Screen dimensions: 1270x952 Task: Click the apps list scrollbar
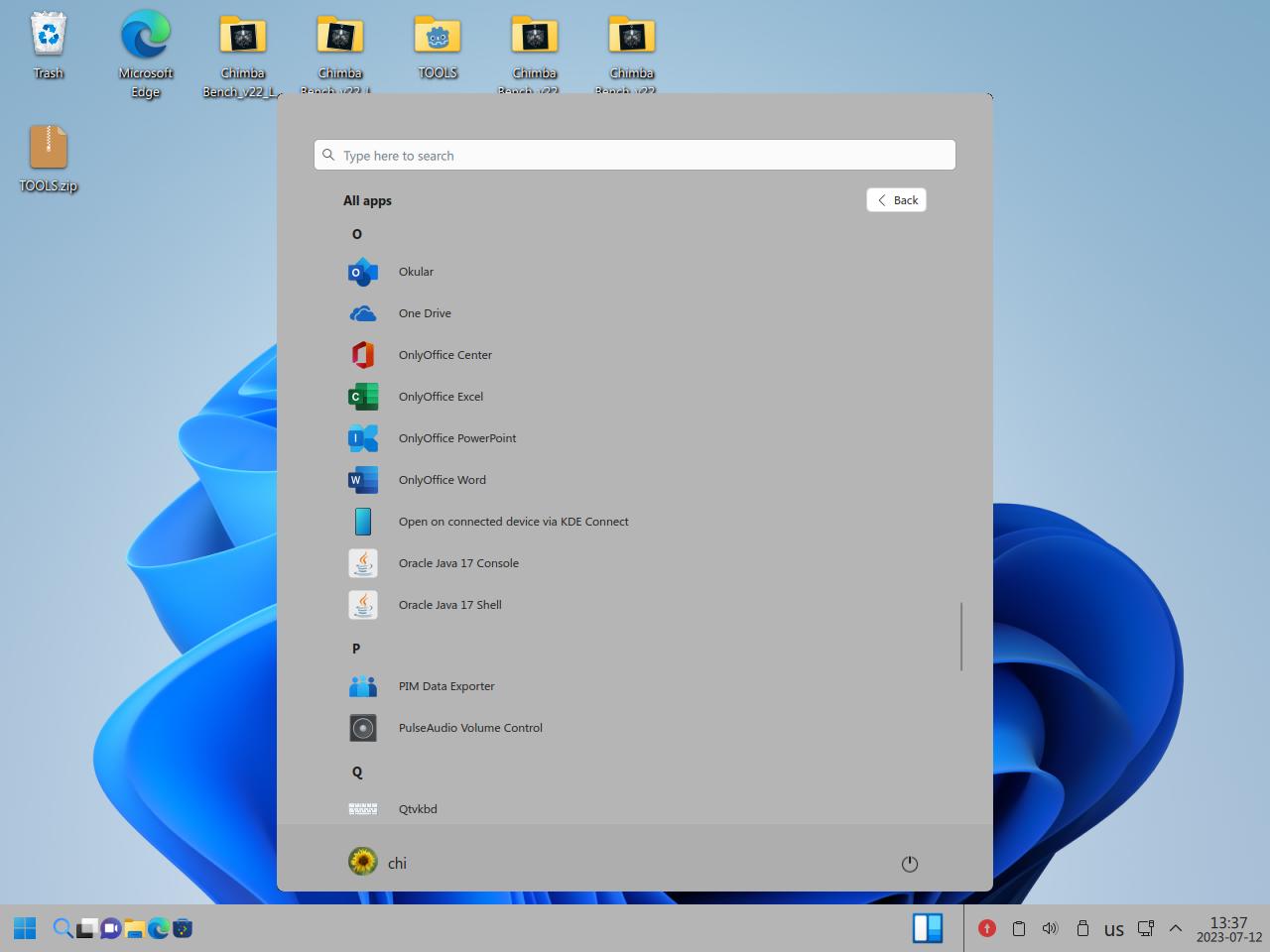click(x=960, y=636)
